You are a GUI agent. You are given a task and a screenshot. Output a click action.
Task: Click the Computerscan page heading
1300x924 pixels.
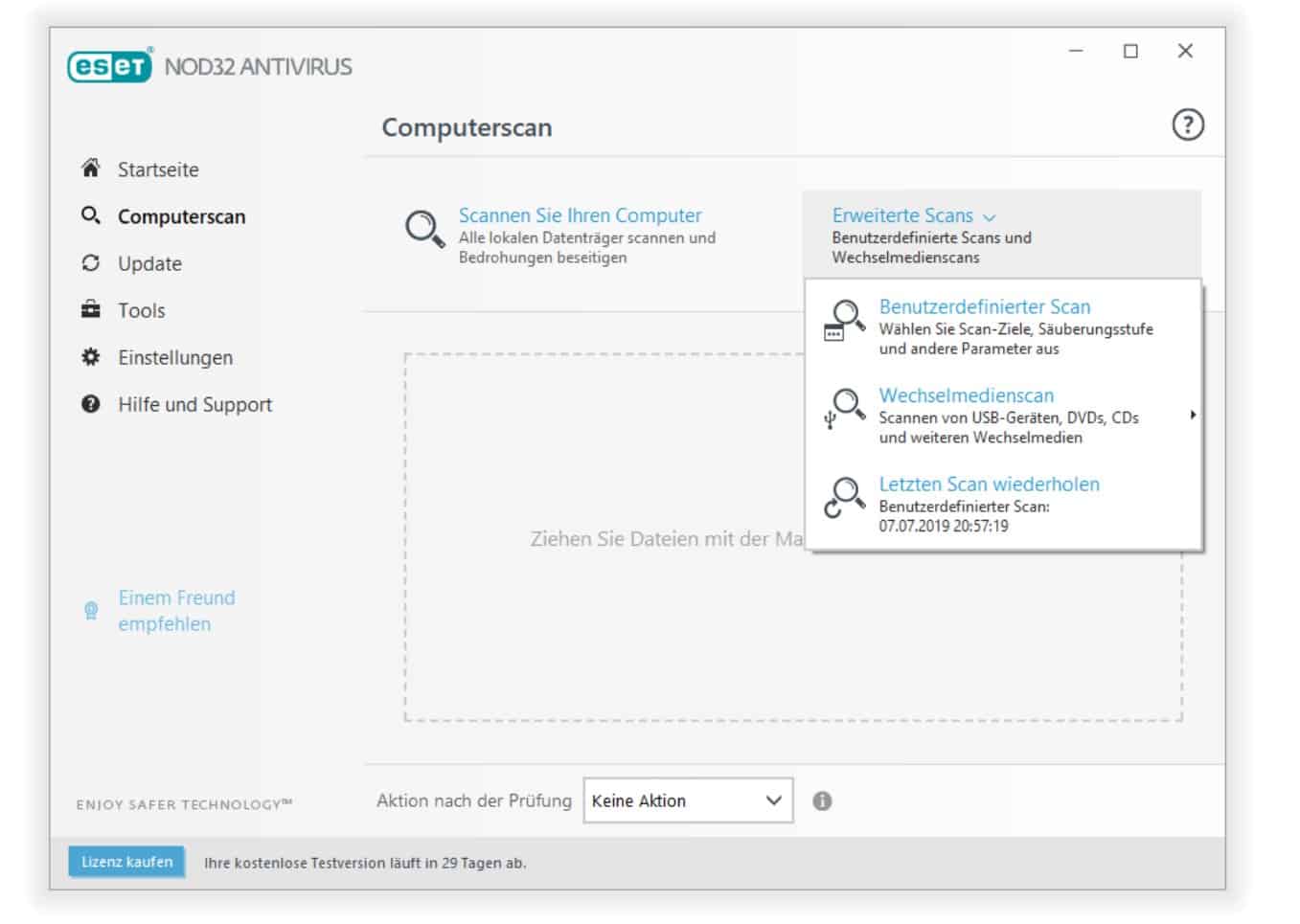467,127
